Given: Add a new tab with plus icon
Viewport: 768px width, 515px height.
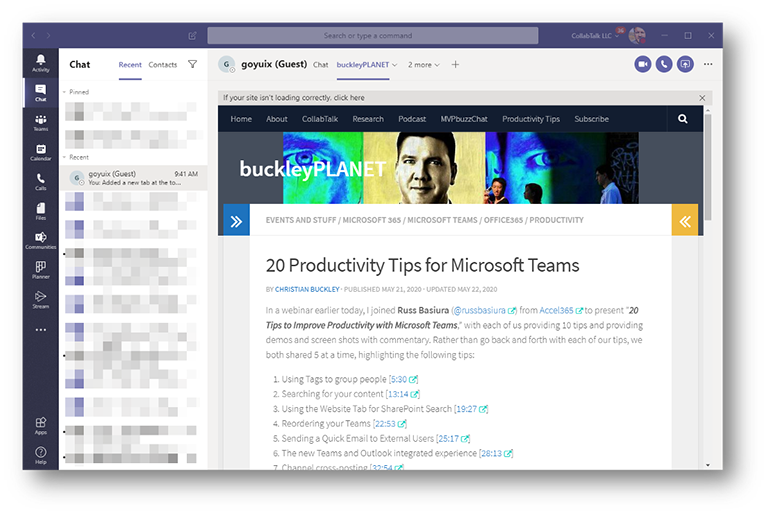Looking at the screenshot, I should (x=455, y=64).
